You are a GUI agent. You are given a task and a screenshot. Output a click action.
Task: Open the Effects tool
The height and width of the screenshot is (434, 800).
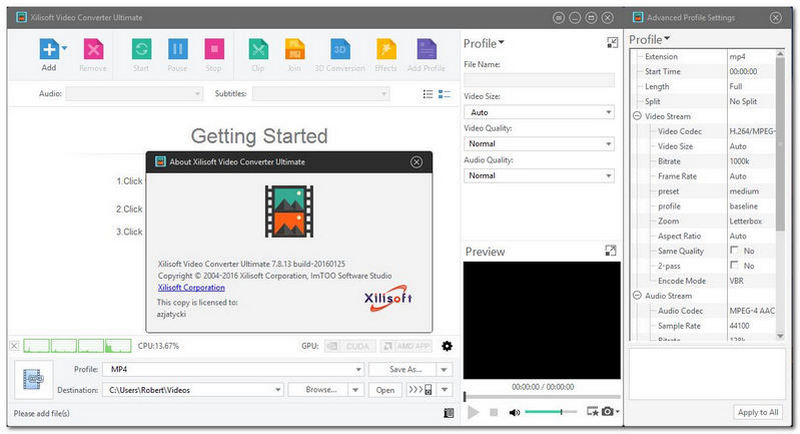pyautogui.click(x=386, y=49)
